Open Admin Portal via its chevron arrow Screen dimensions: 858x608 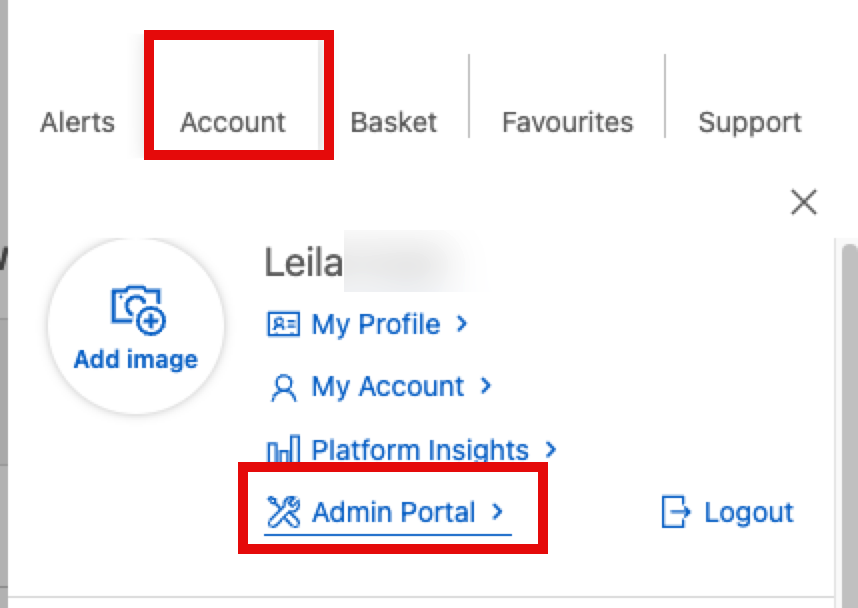pos(498,512)
